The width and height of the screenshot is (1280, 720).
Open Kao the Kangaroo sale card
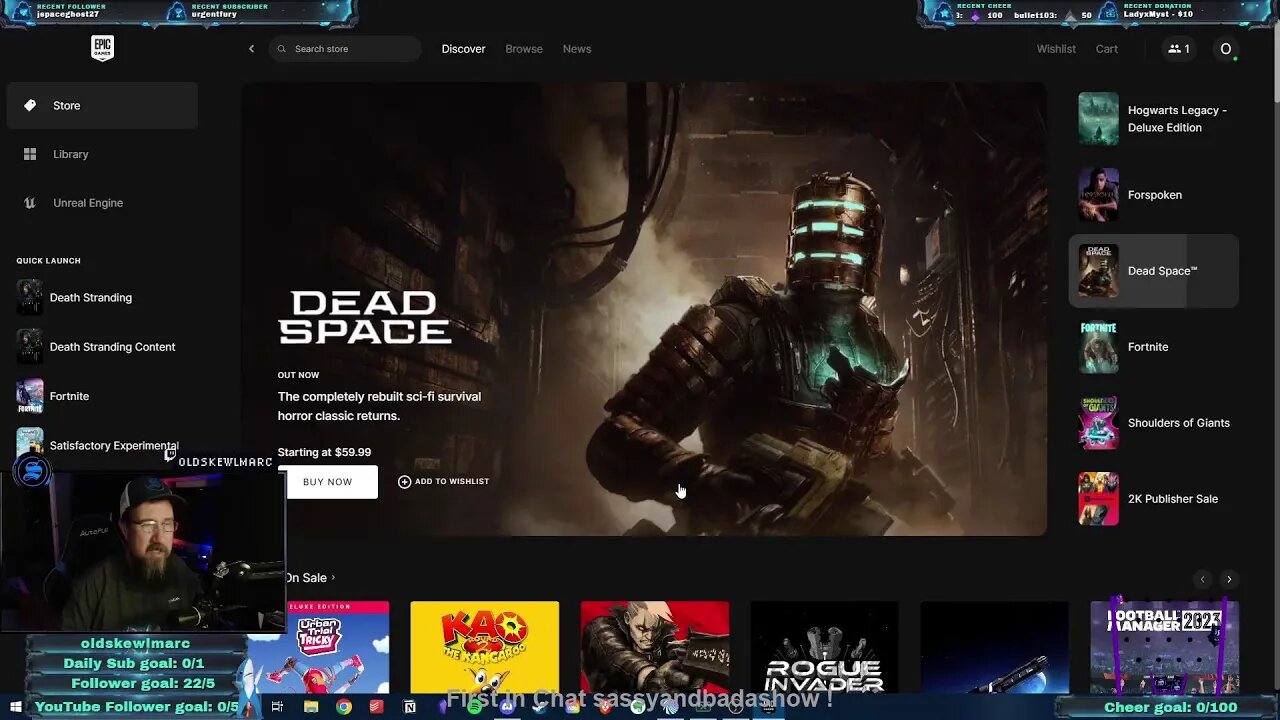click(485, 647)
